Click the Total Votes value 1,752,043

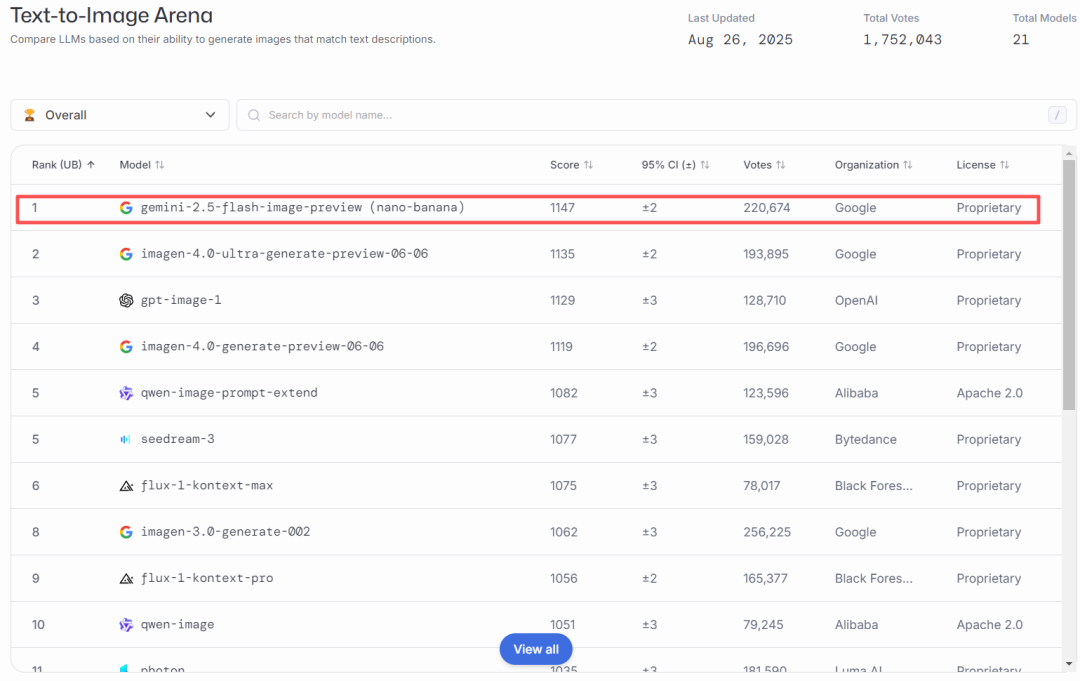(902, 40)
